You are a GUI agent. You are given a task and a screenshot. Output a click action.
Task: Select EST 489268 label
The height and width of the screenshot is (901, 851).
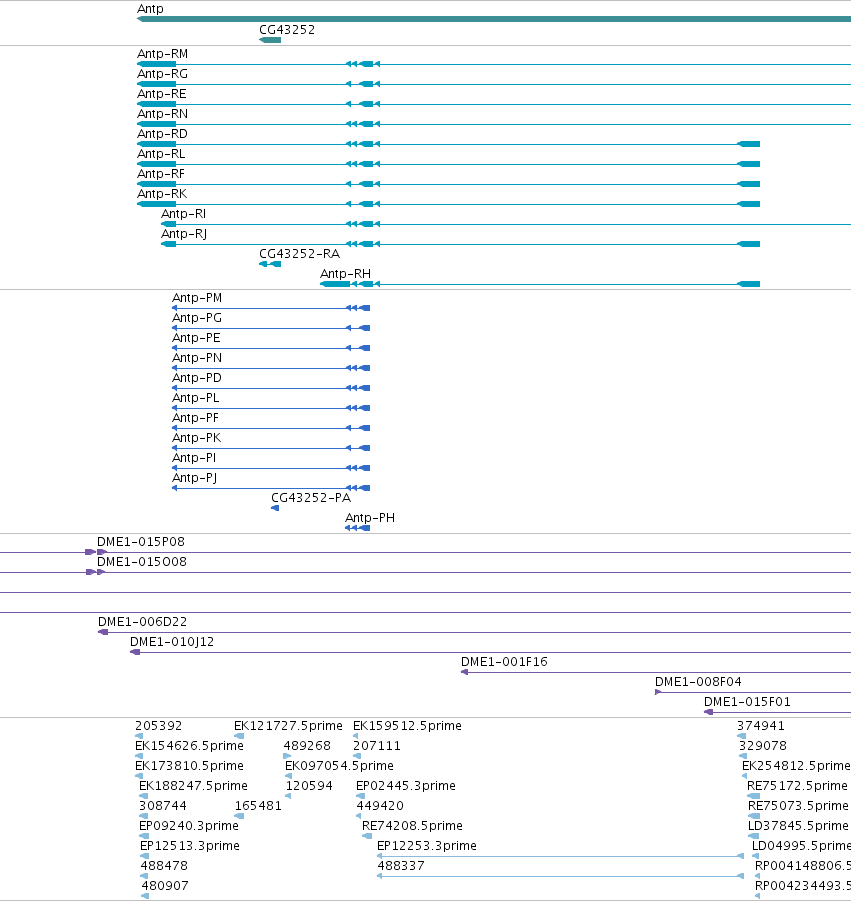[x=307, y=746]
